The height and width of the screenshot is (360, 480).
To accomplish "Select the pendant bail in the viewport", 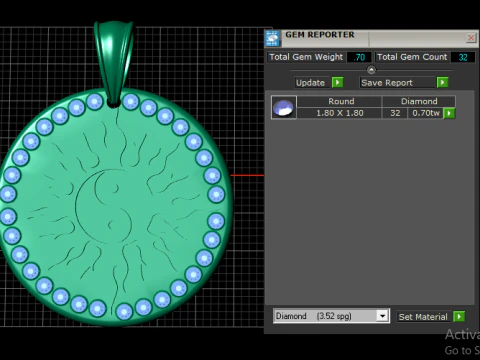I will [x=114, y=63].
